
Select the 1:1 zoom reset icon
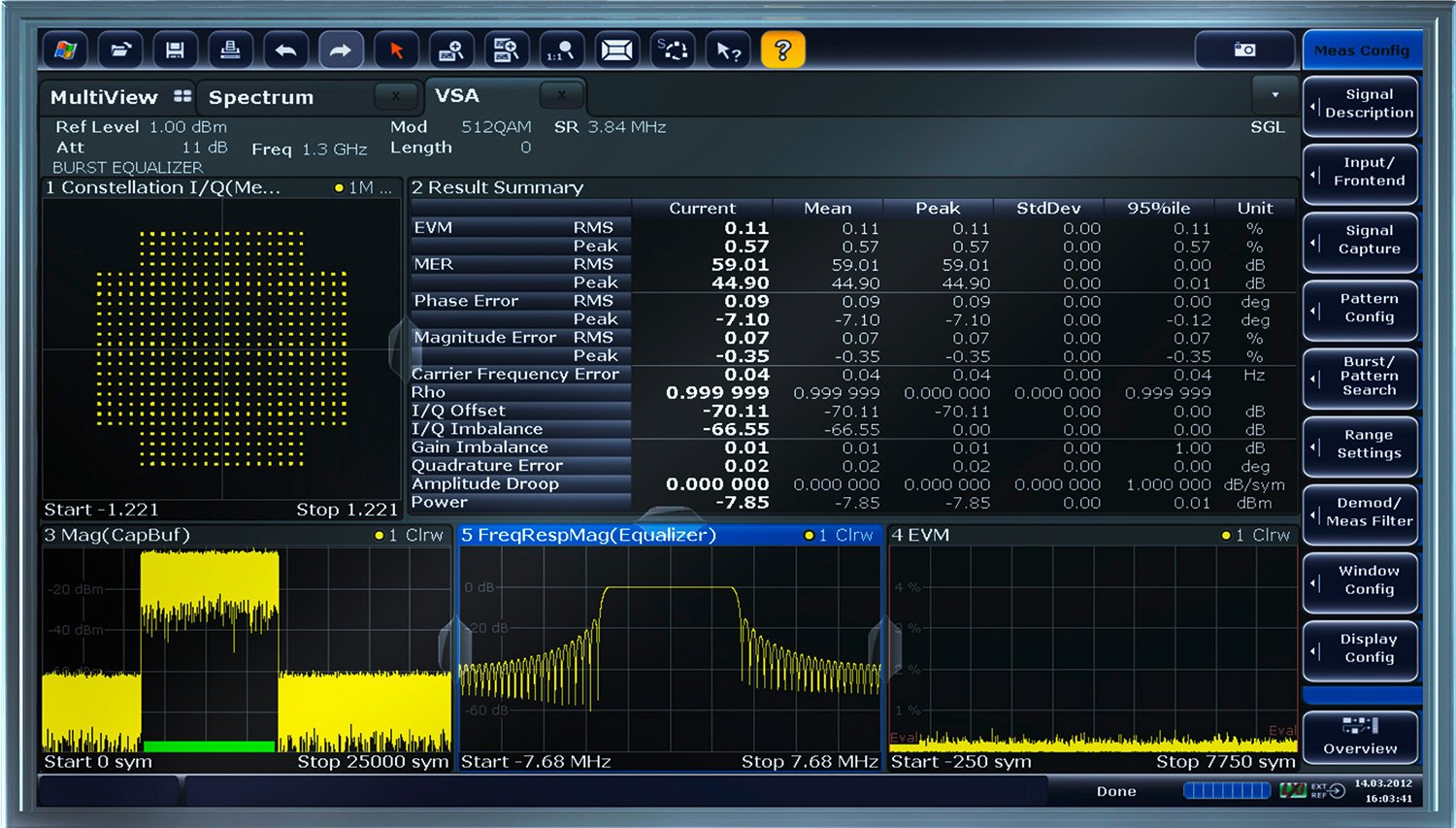pos(561,50)
